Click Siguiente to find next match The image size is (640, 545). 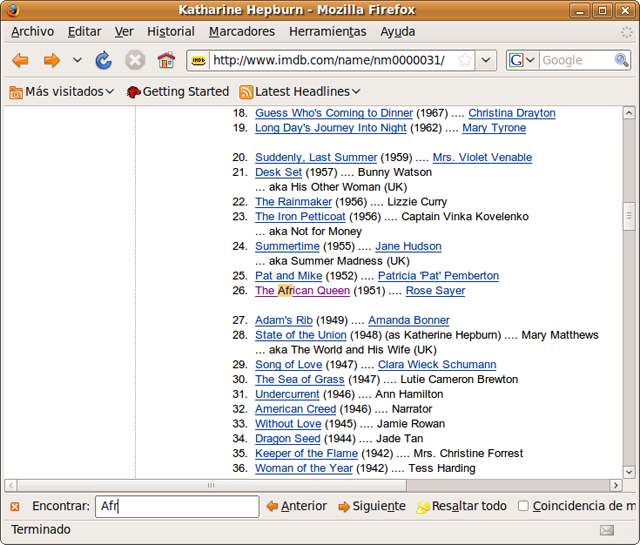372,506
